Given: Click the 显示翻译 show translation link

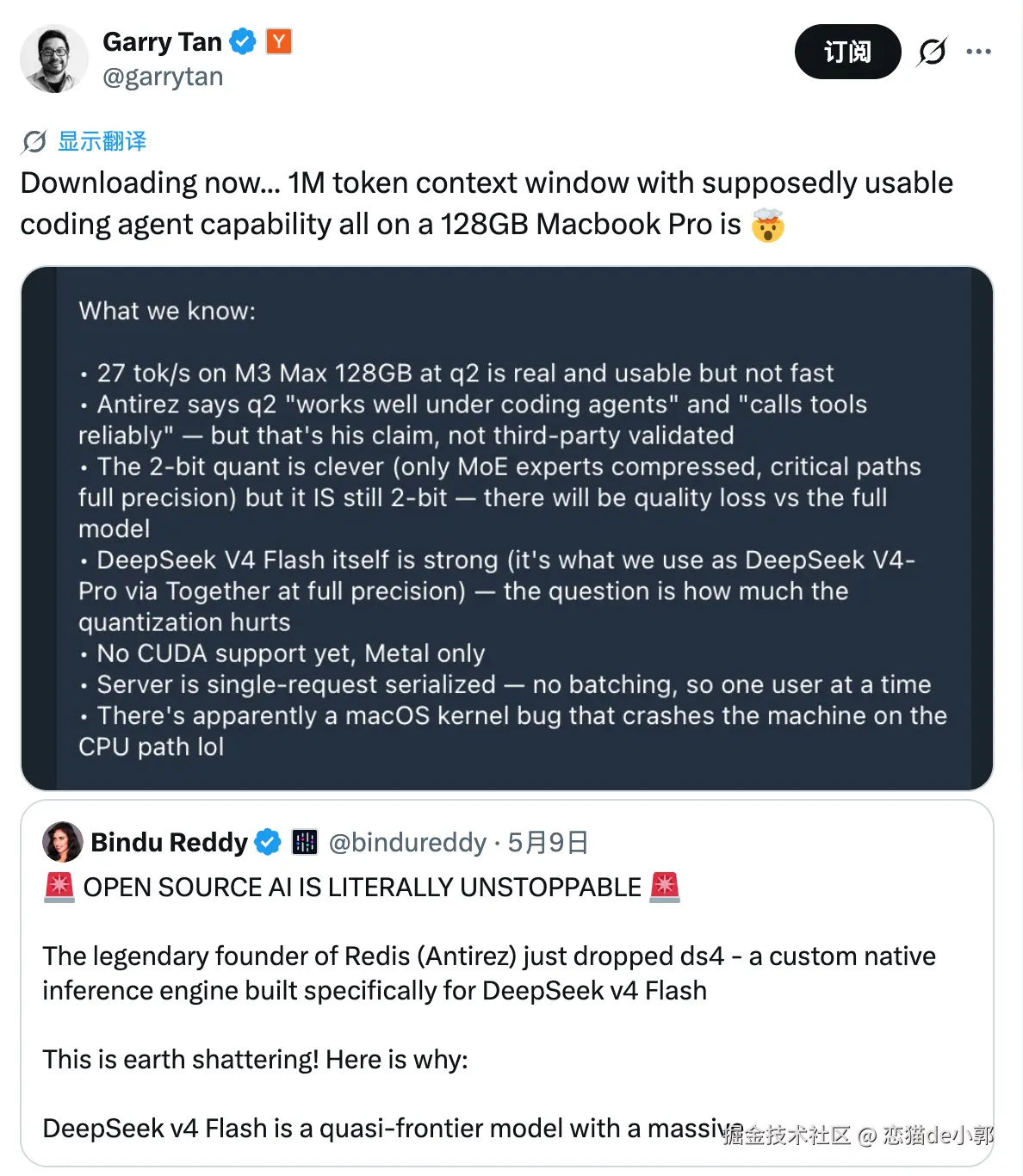Looking at the screenshot, I should pyautogui.click(x=102, y=141).
